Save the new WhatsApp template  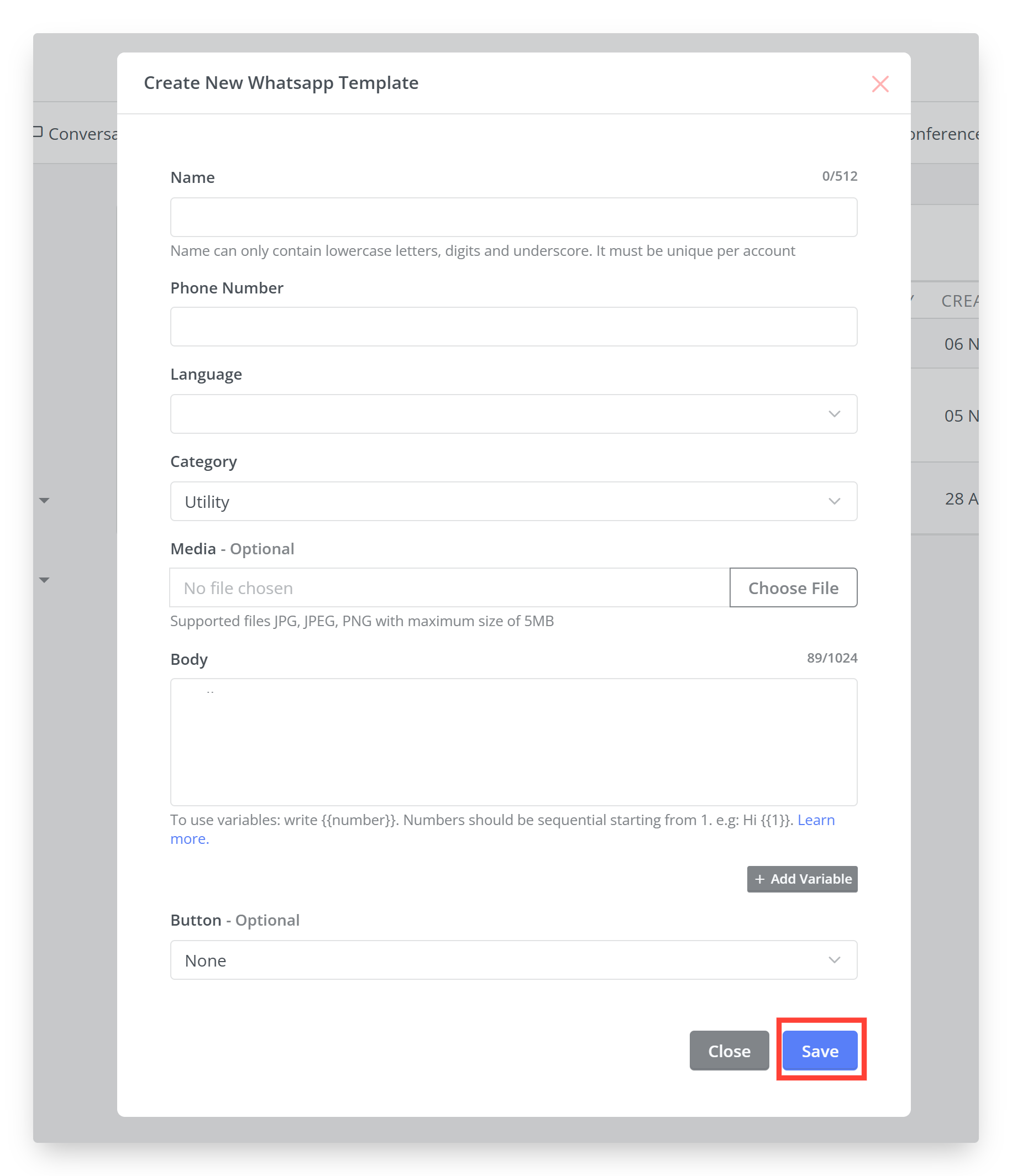(820, 1051)
